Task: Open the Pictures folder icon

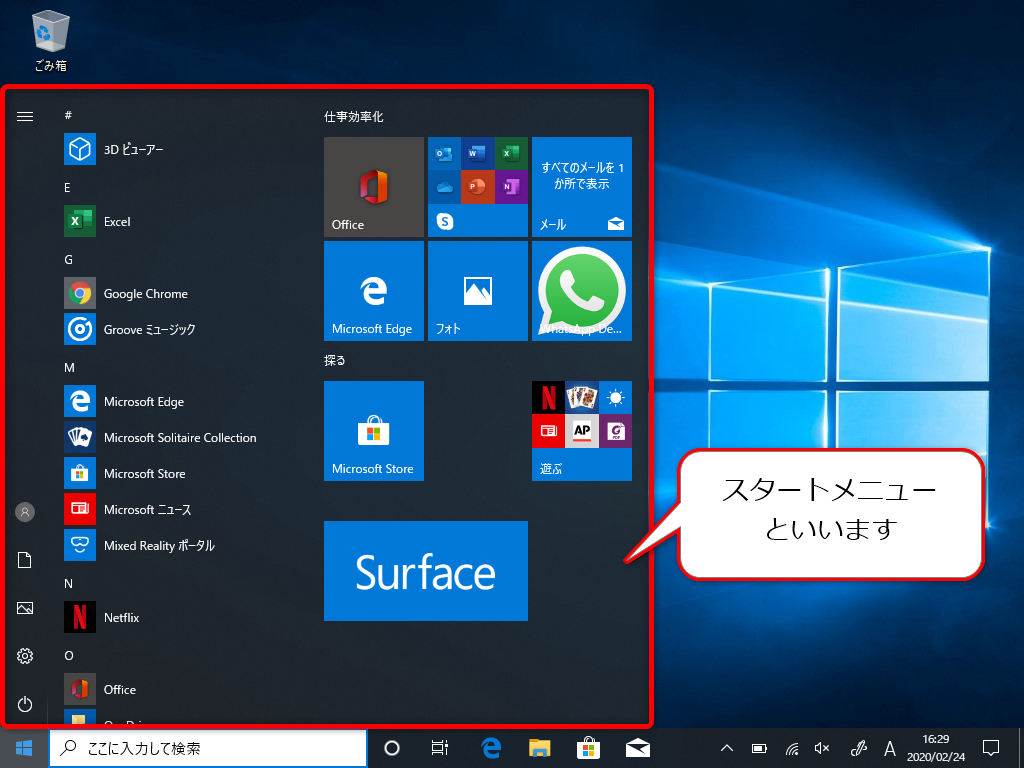Action: tap(25, 608)
